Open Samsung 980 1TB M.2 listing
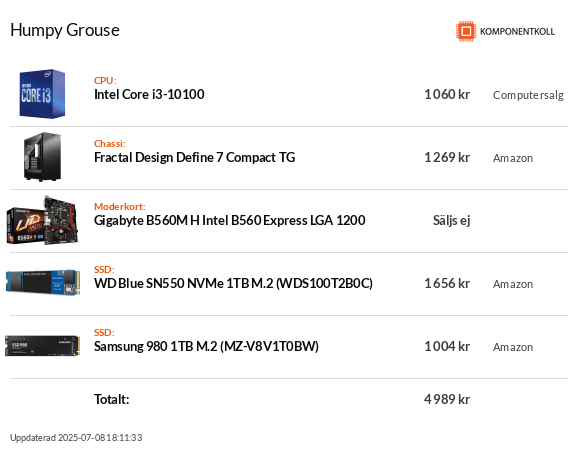 click(206, 347)
